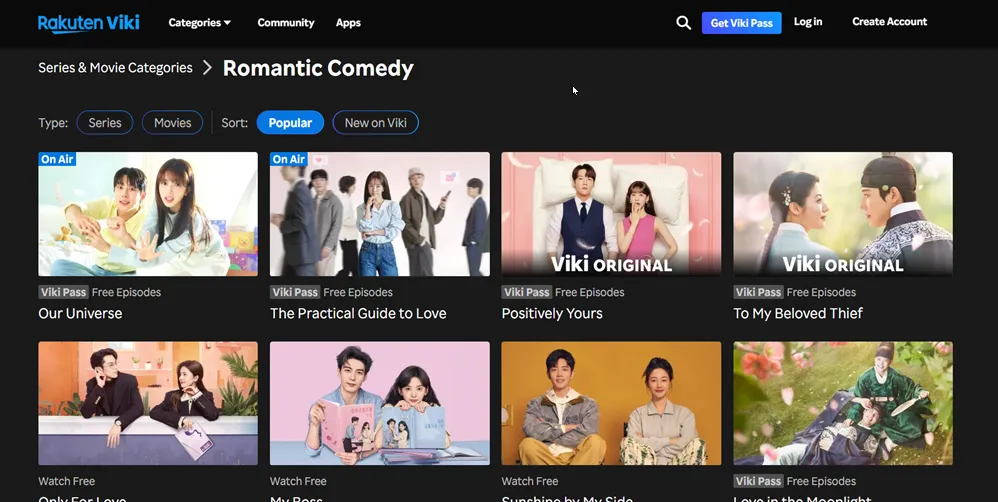Open the search magnifier icon
This screenshot has width=998, height=502.
click(684, 23)
